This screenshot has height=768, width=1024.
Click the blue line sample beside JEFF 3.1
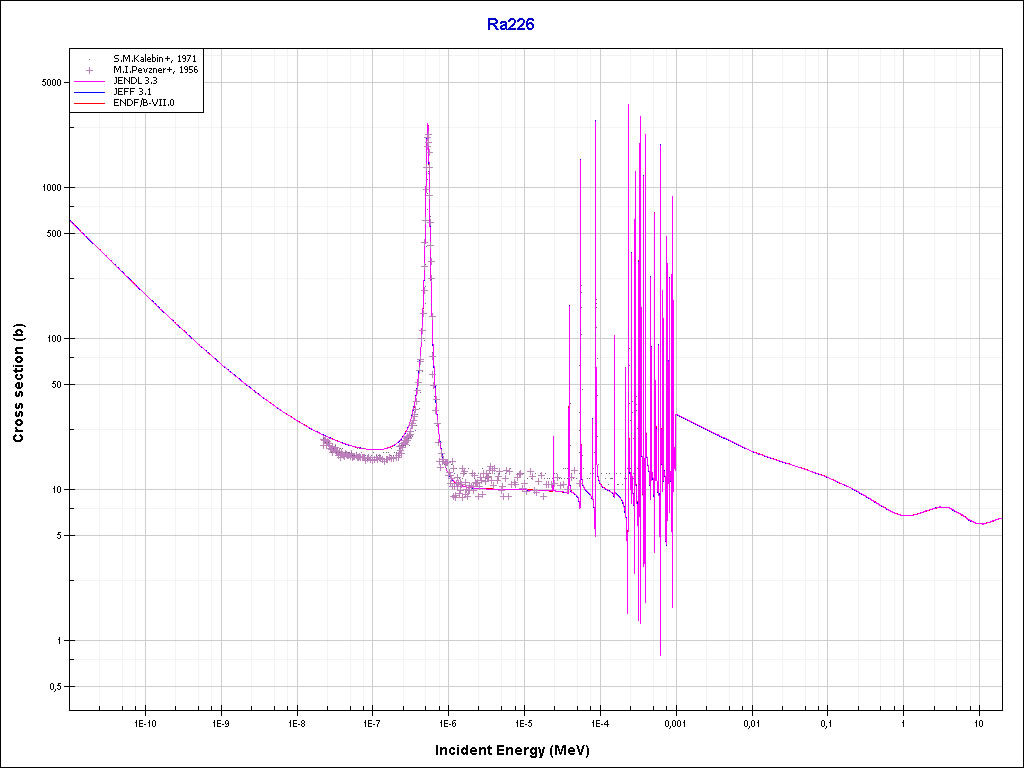pos(90,92)
